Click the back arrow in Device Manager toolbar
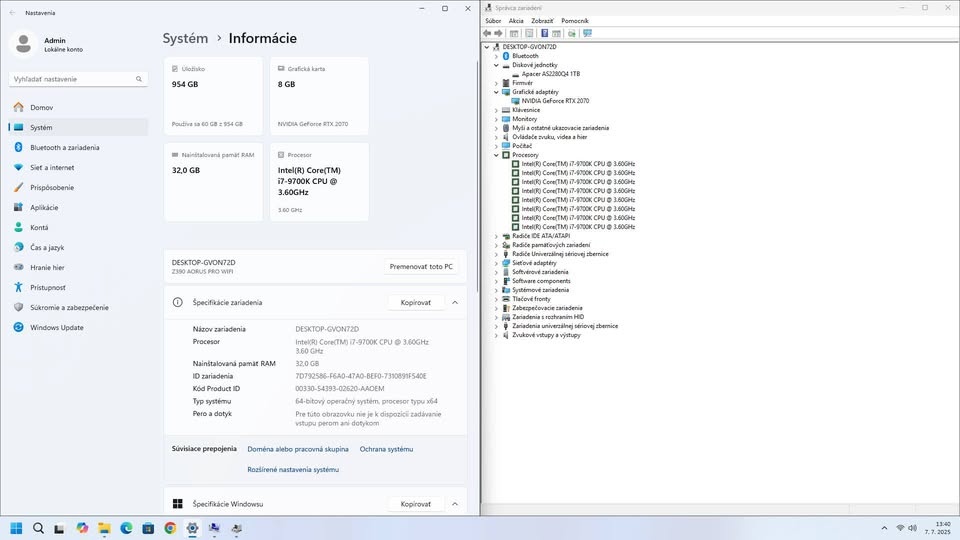This screenshot has height=540, width=960. pos(487,33)
